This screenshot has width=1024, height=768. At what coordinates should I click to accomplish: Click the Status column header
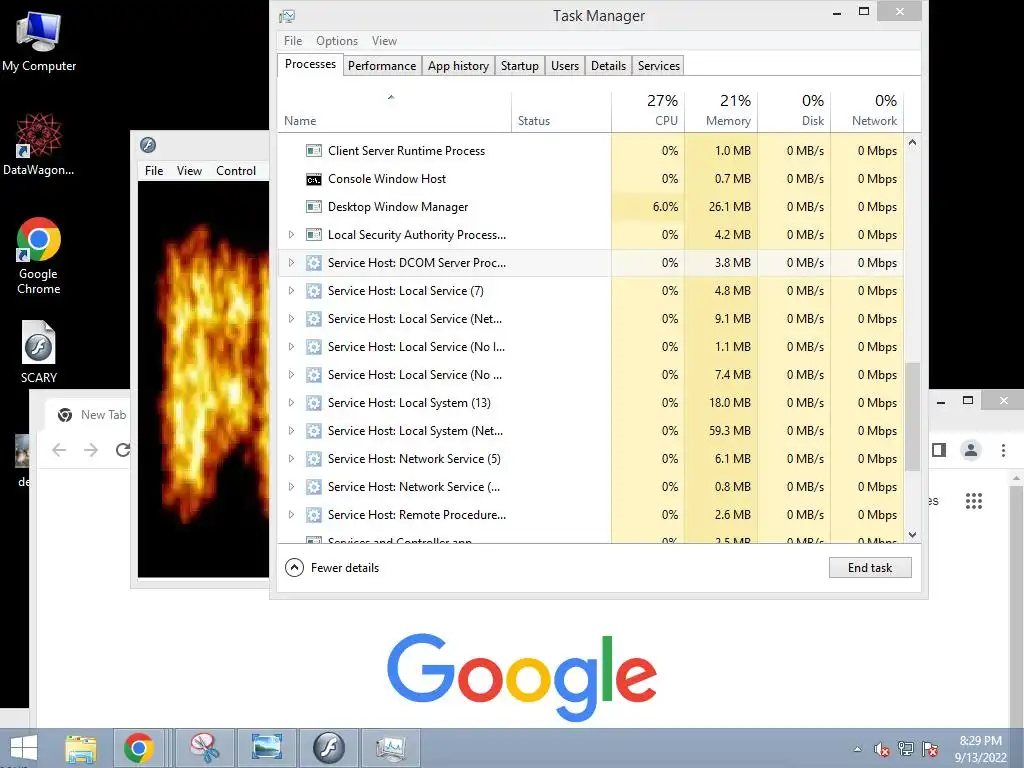coord(562,111)
